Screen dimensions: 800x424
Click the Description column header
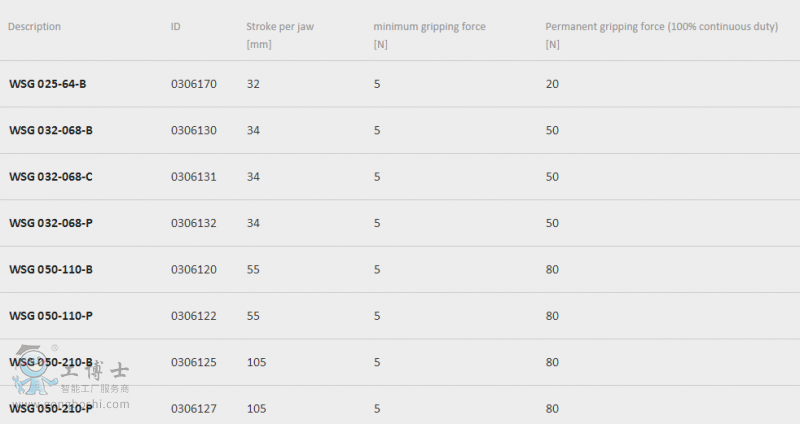click(34, 27)
